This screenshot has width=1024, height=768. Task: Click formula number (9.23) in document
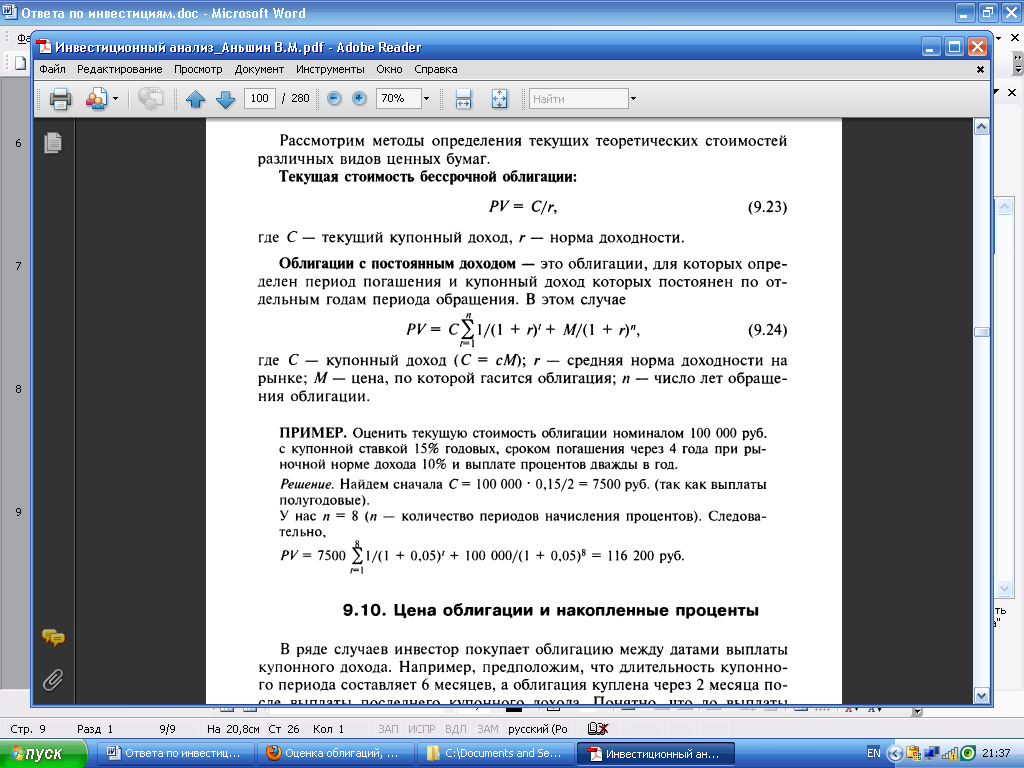click(x=767, y=207)
